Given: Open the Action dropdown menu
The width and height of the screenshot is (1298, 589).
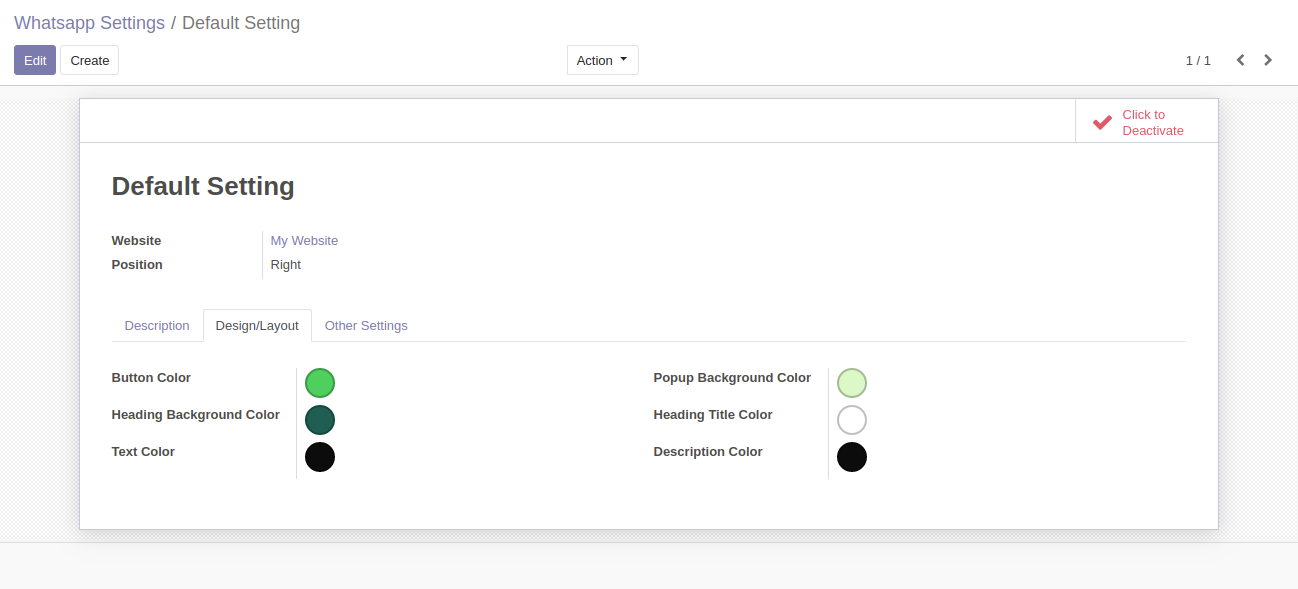Looking at the screenshot, I should point(602,60).
